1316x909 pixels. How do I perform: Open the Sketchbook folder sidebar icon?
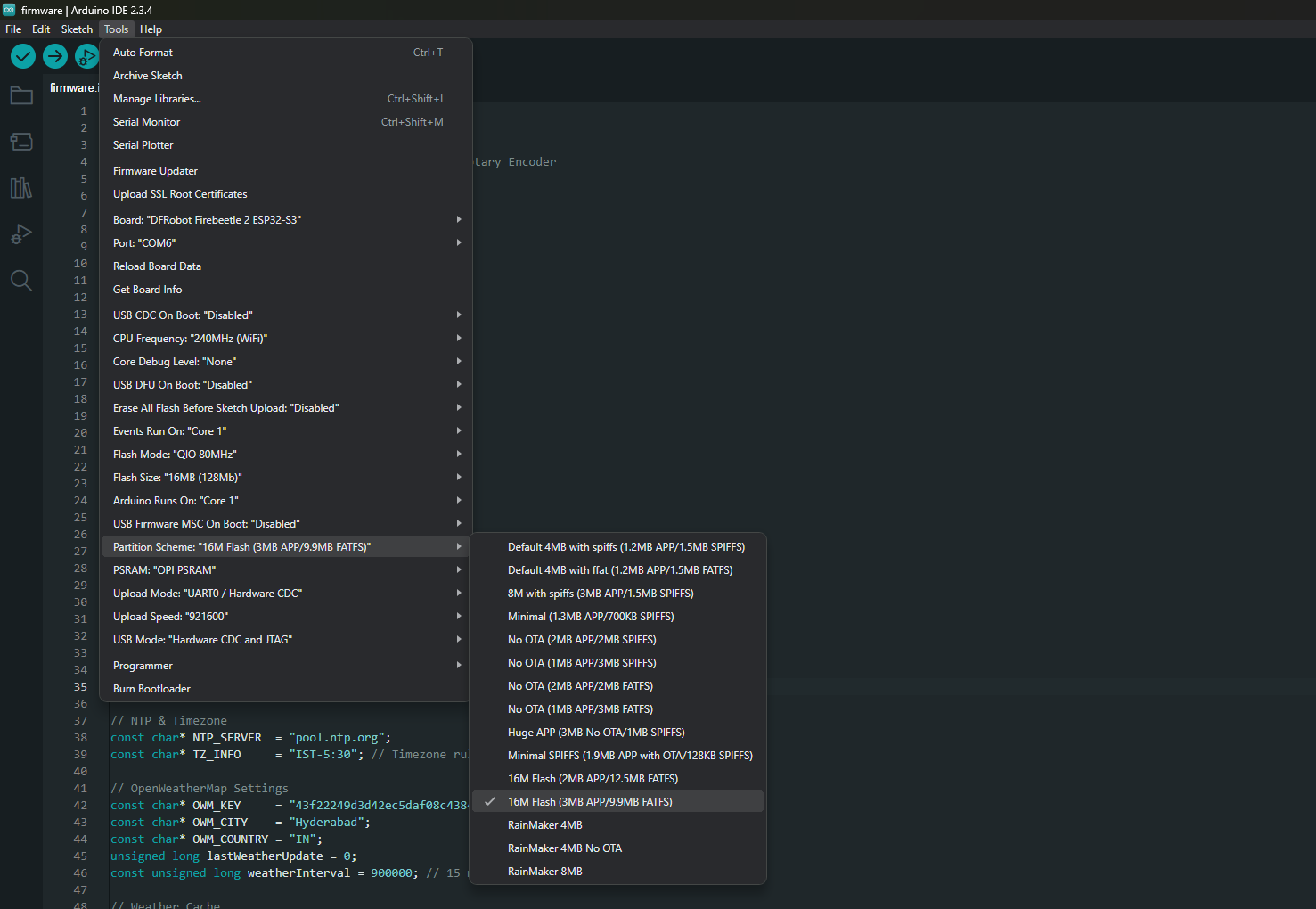pyautogui.click(x=21, y=95)
